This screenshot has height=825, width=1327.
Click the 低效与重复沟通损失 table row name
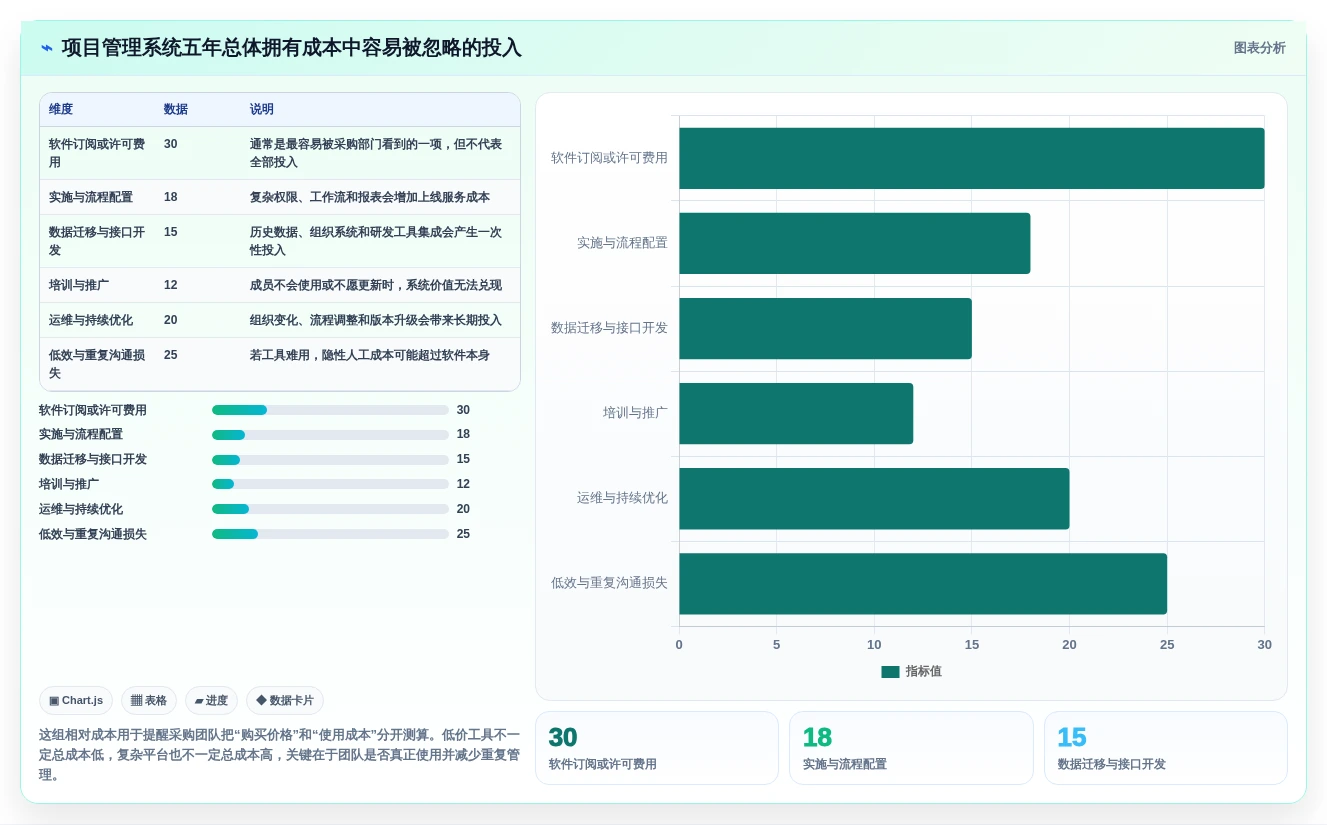(x=97, y=364)
